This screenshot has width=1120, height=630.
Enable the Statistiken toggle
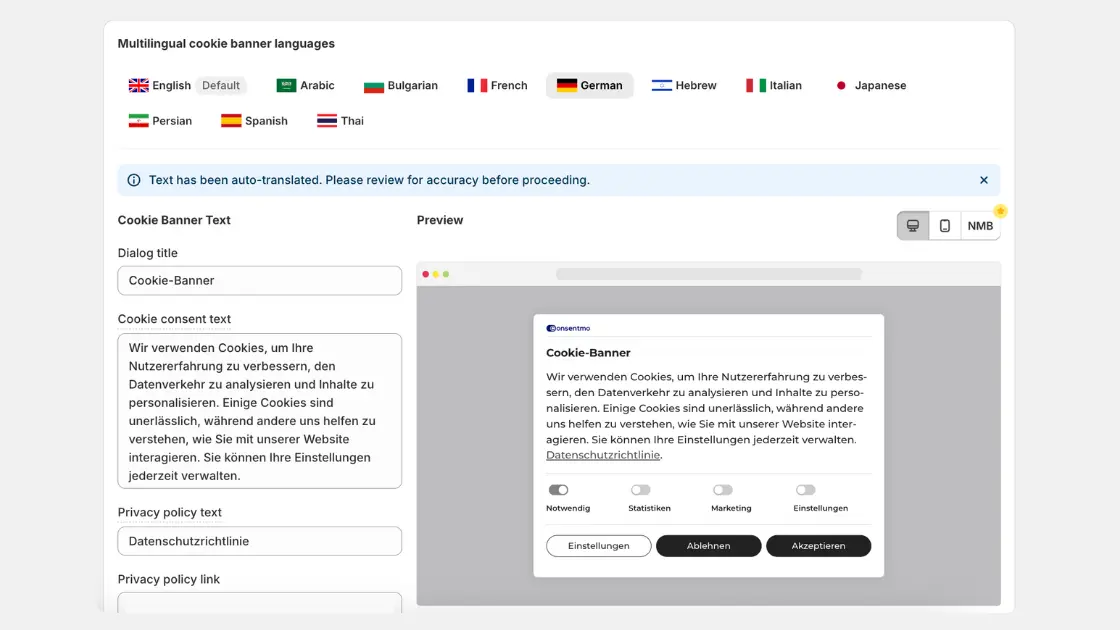coord(639,489)
